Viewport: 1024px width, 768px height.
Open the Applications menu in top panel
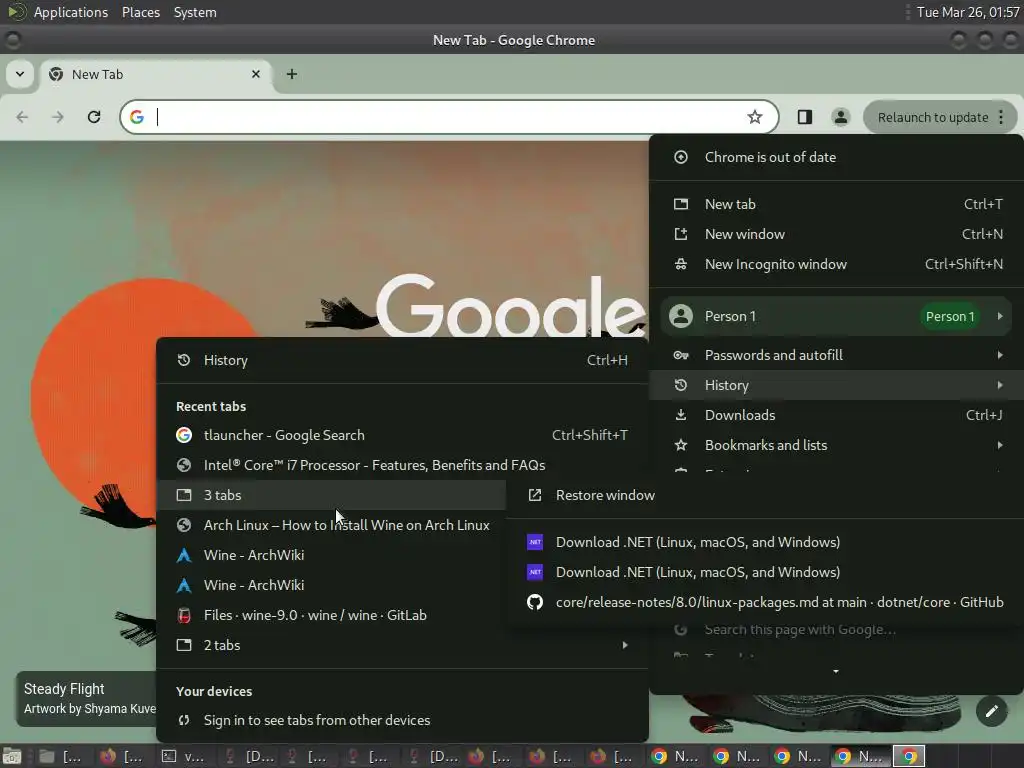71,12
